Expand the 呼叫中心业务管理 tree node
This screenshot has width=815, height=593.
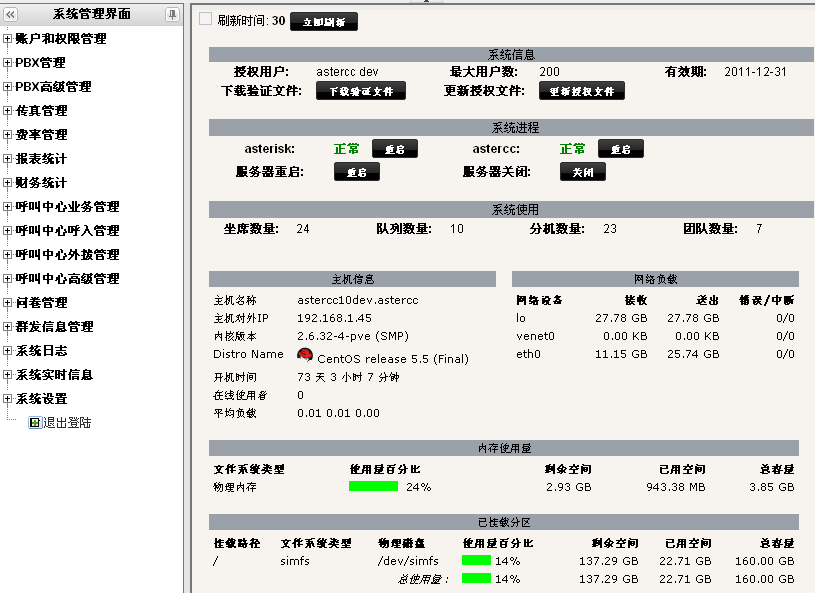pyautogui.click(x=8, y=207)
